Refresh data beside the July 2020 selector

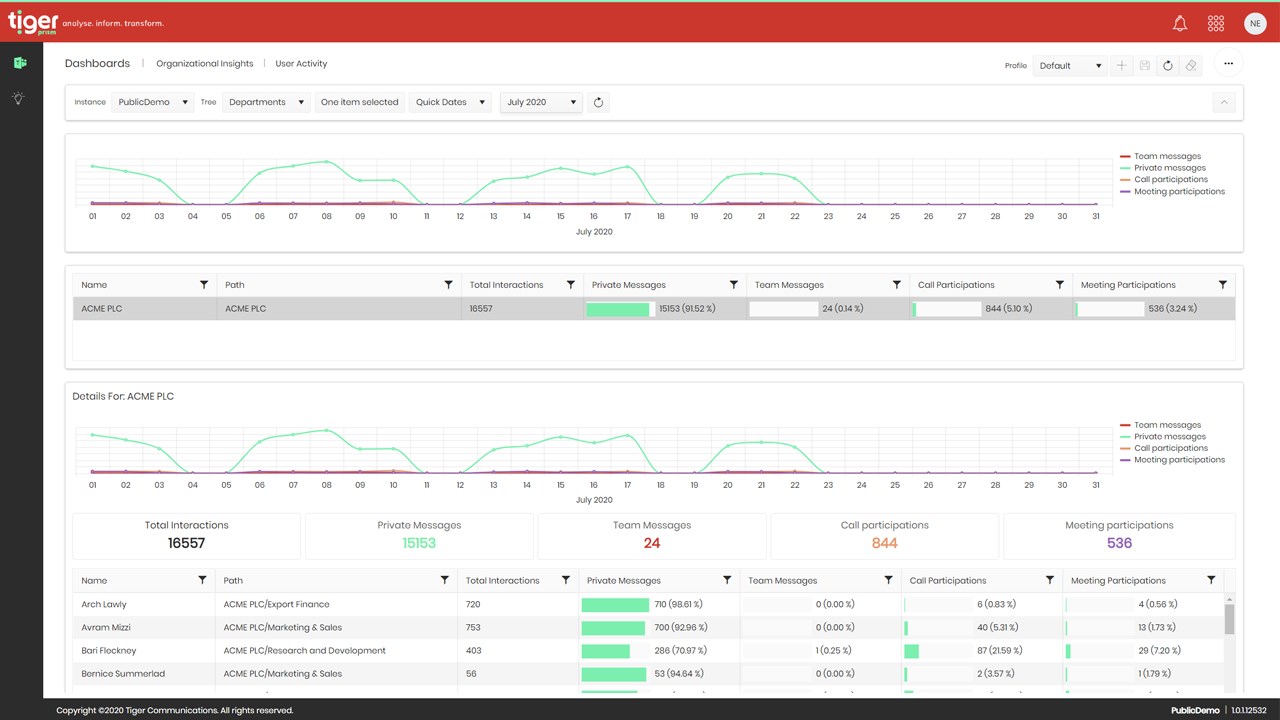[598, 102]
